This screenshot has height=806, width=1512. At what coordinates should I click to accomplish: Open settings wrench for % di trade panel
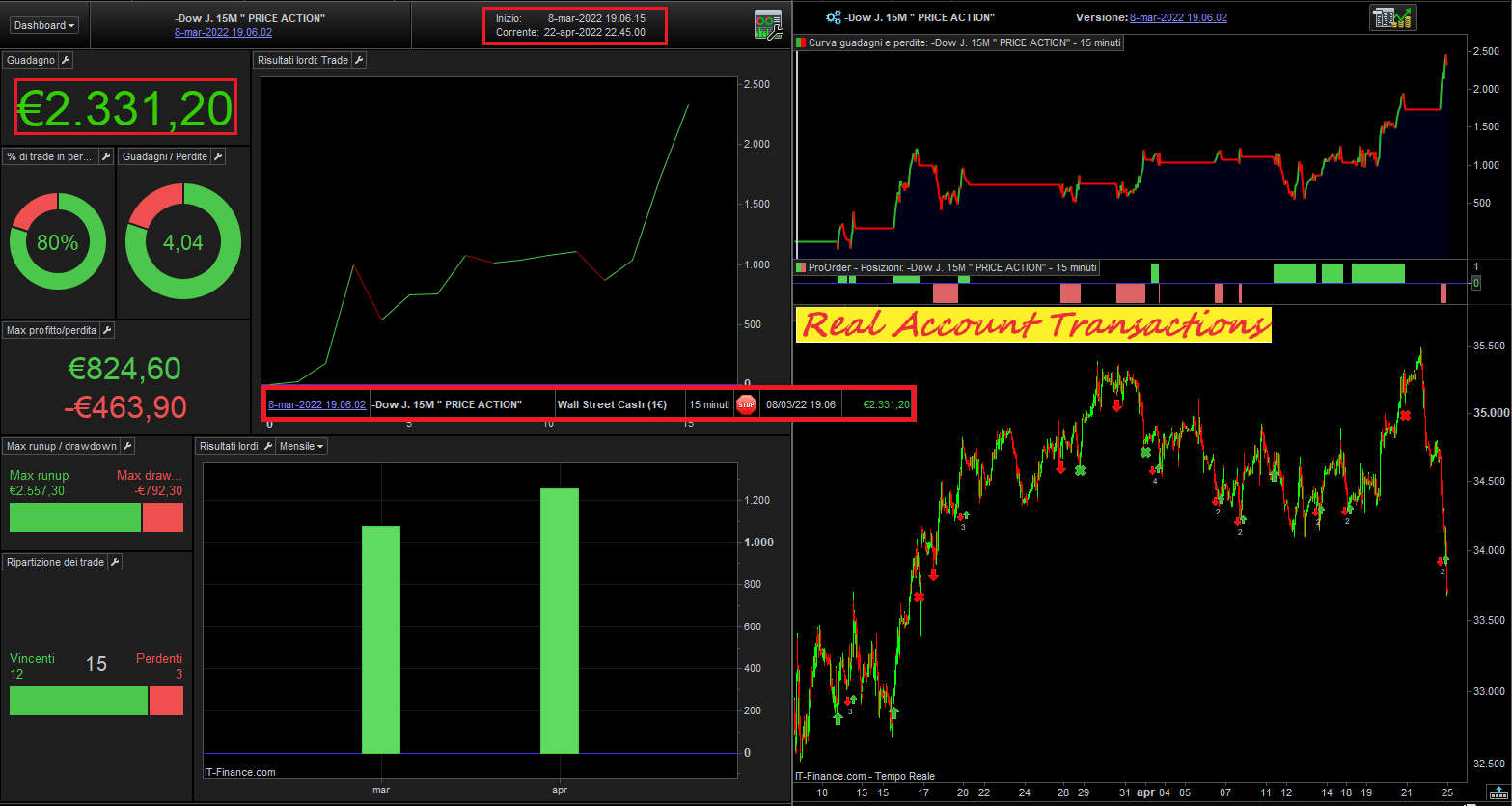(106, 156)
